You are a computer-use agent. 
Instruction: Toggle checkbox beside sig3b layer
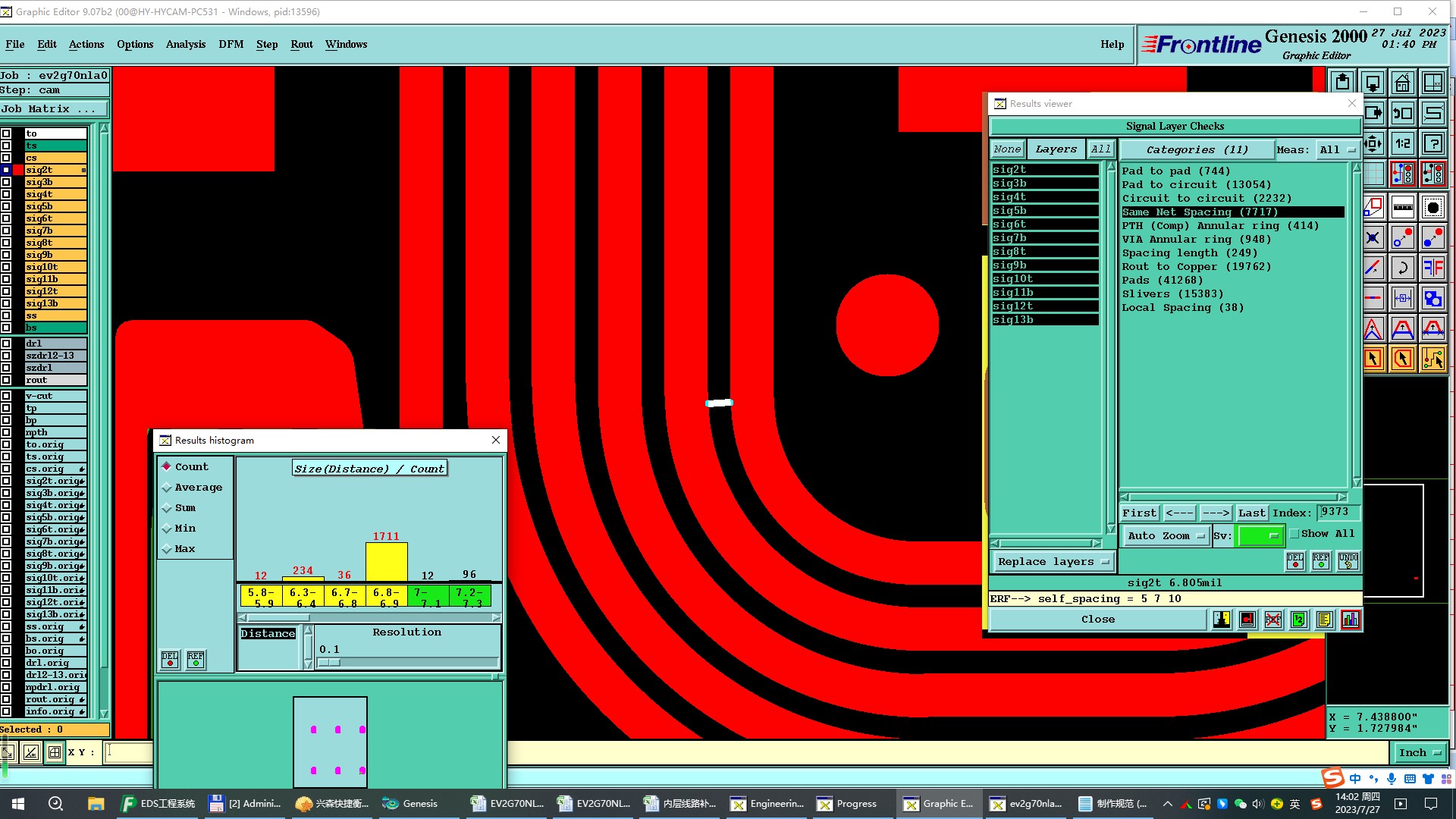pyautogui.click(x=6, y=182)
